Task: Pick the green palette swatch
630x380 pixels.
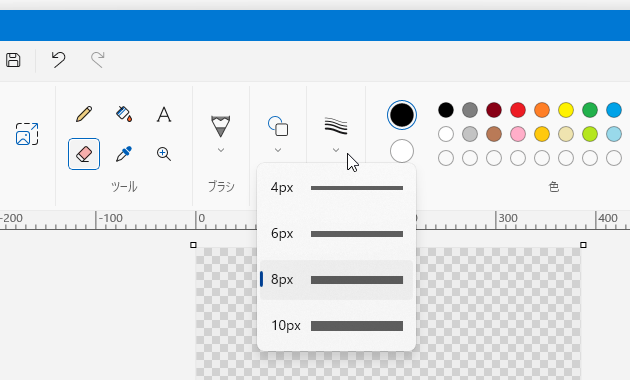Action: (590, 110)
